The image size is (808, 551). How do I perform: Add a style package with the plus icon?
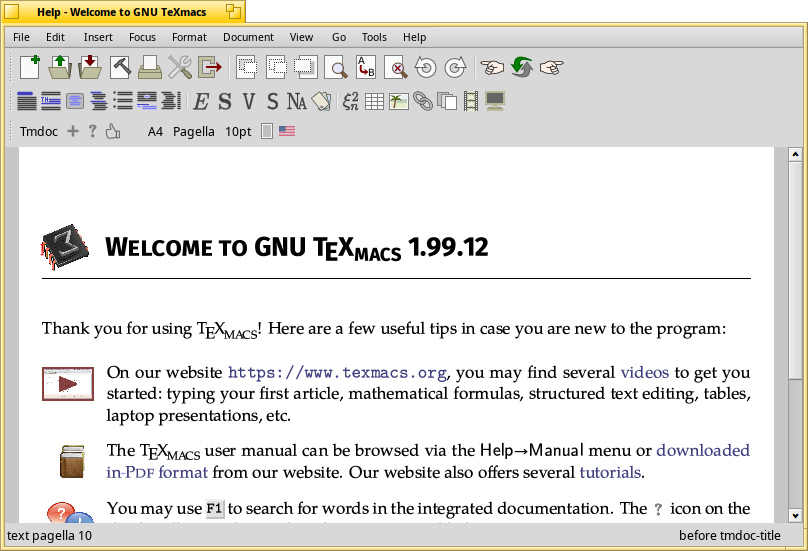[x=73, y=131]
